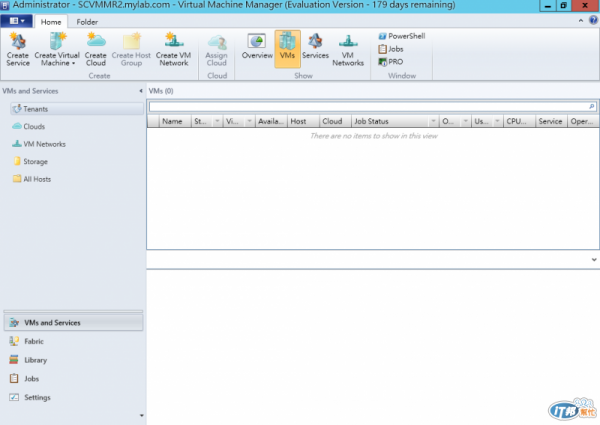600x425 pixels.
Task: Open the PRO window
Action: coord(391,62)
